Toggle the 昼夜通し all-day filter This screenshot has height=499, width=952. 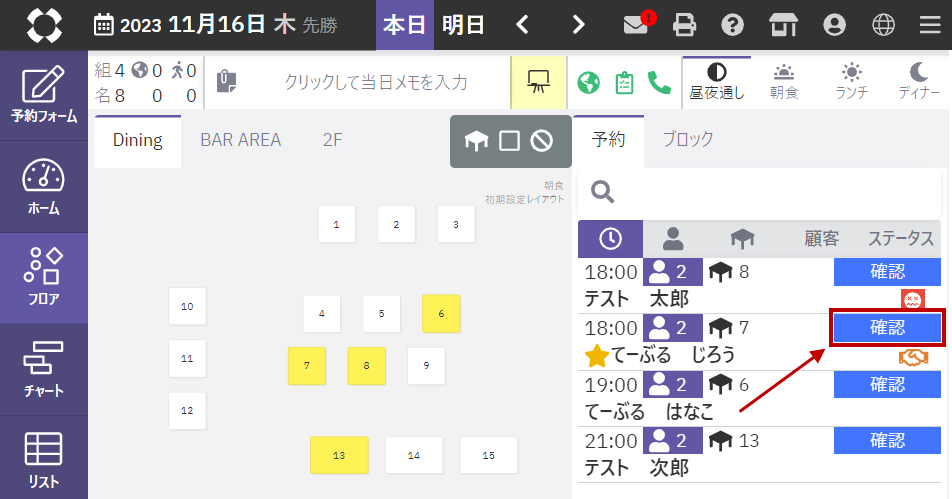tap(716, 82)
